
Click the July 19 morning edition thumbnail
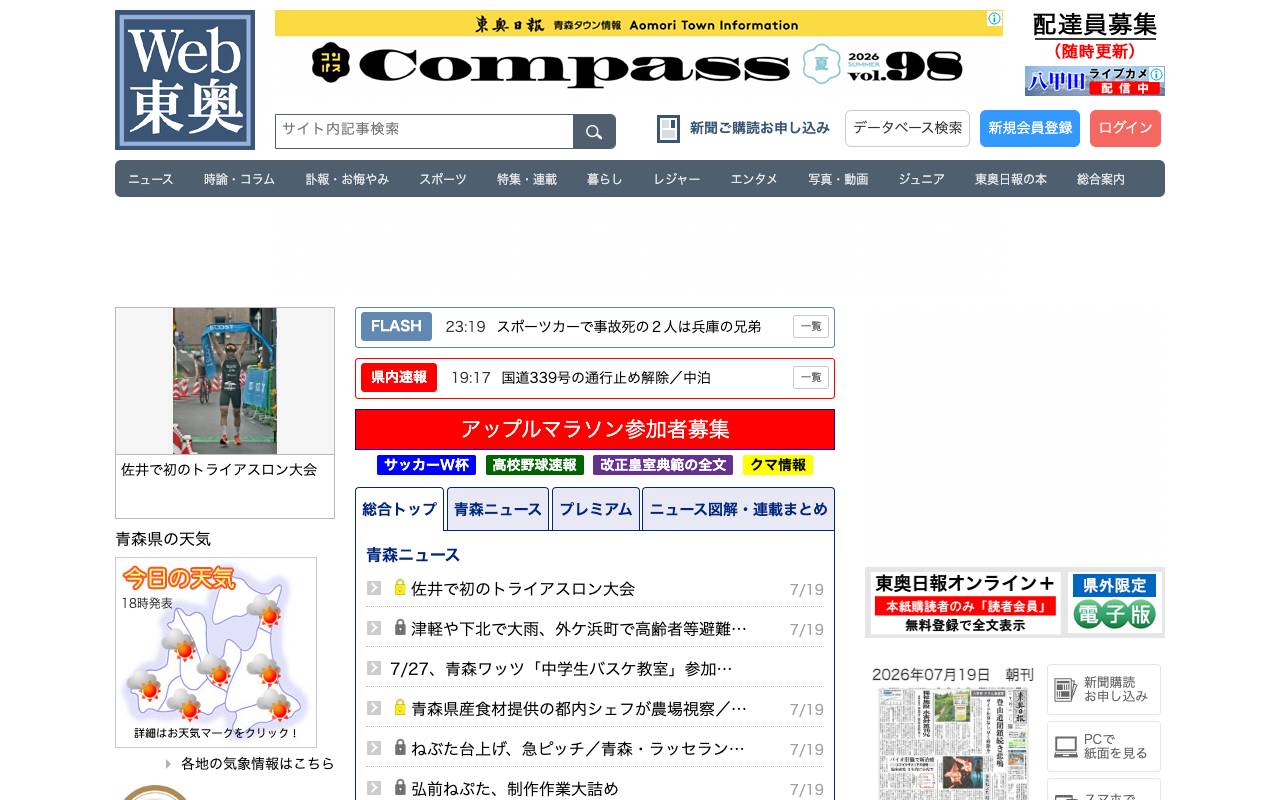click(954, 743)
